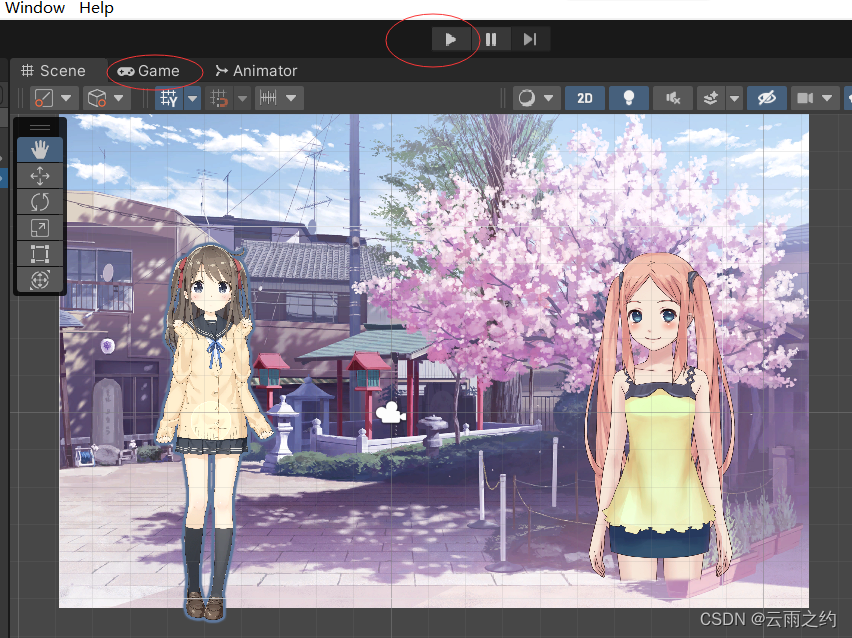Click the tool handle position (pivot) icon

point(43,98)
